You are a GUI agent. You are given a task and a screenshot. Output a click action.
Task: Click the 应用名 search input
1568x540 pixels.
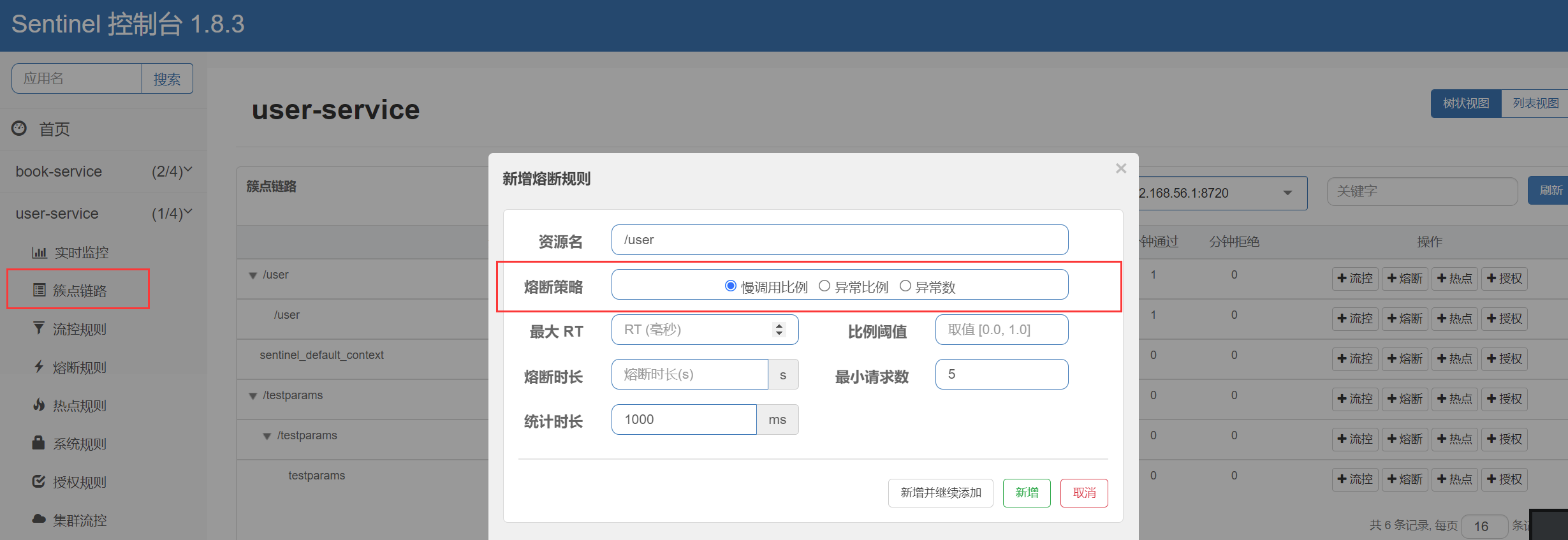77,78
